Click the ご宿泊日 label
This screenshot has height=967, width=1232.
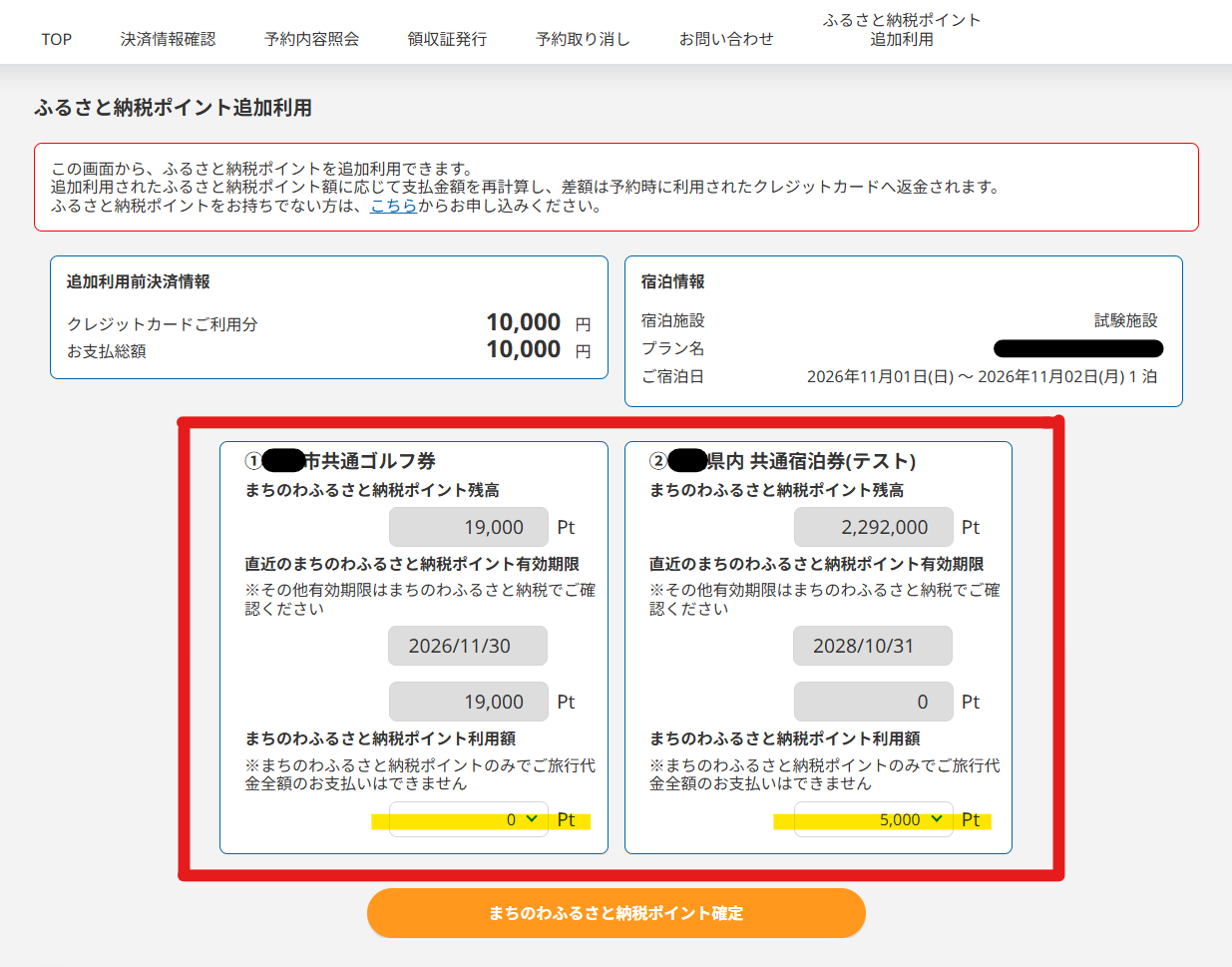tap(673, 376)
